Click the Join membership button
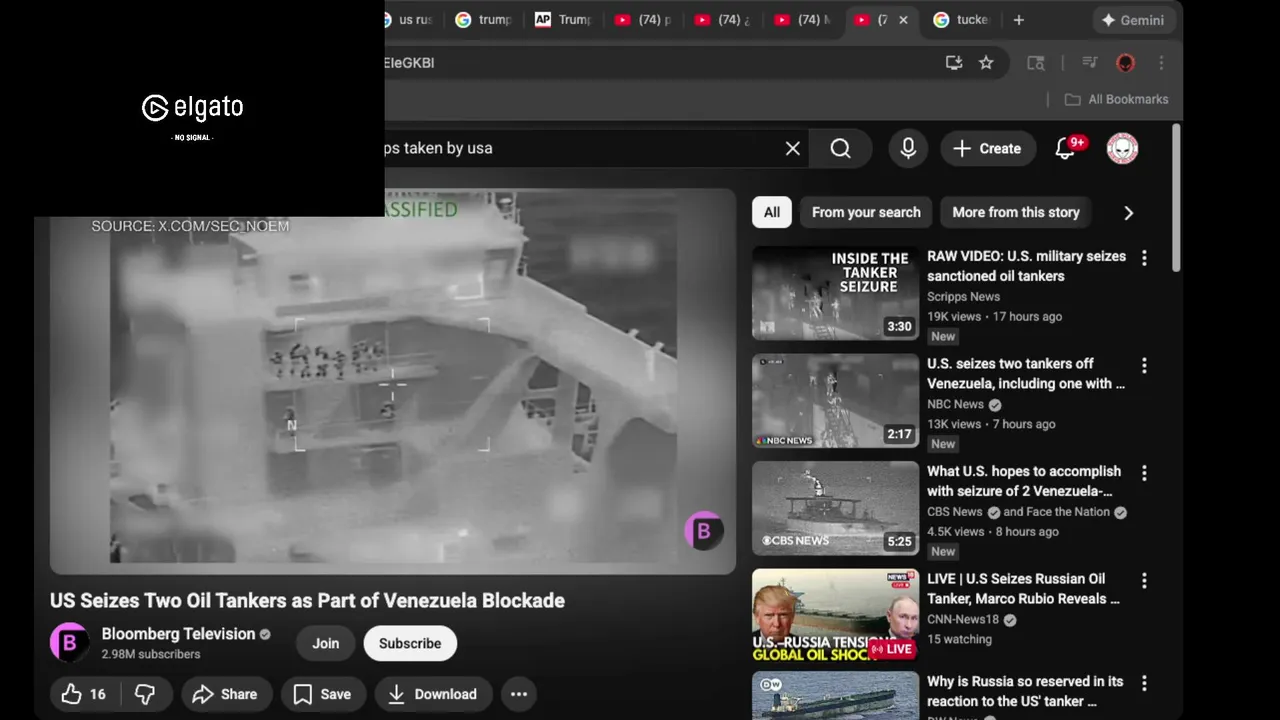The width and height of the screenshot is (1280, 720). pos(325,643)
